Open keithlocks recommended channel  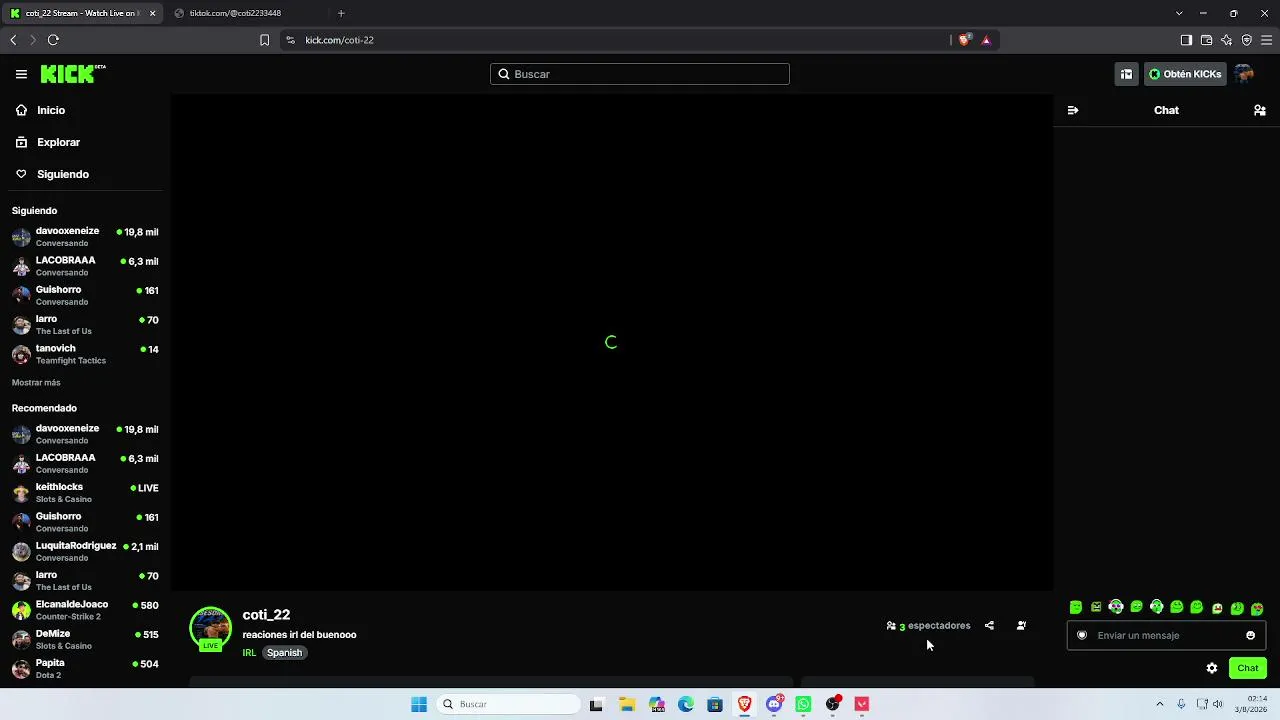click(85, 493)
